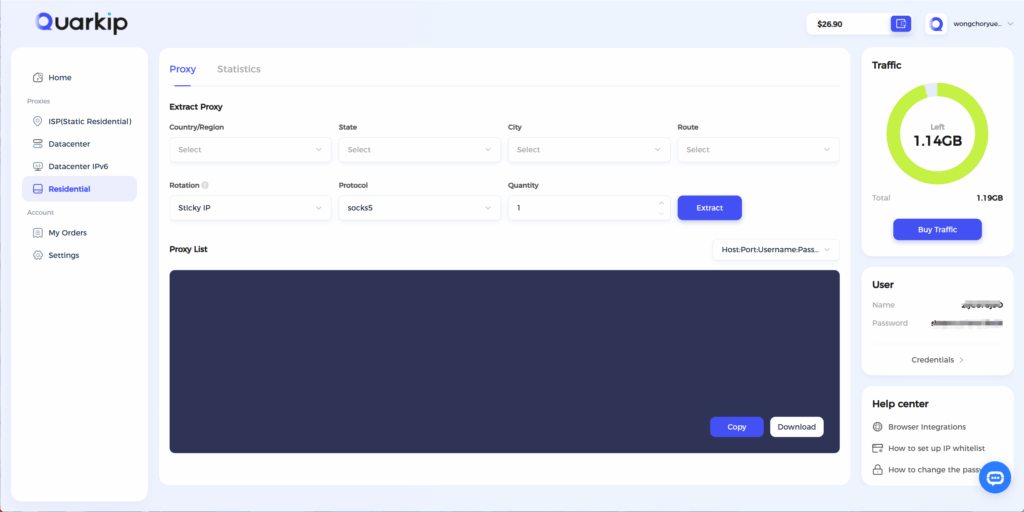The width and height of the screenshot is (1024, 512).
Task: Click the $26.90 balance text
Action: (x=829, y=24)
